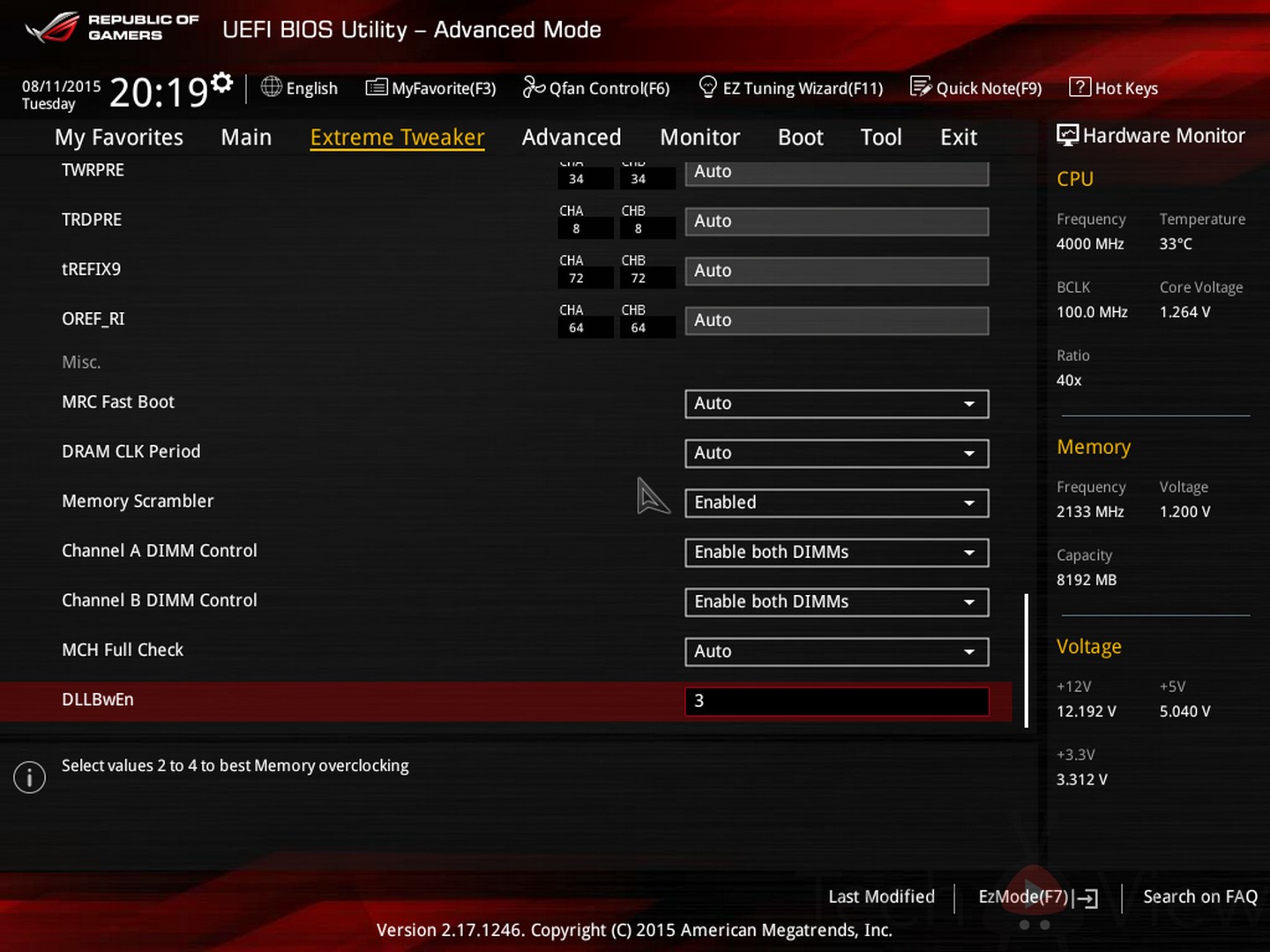This screenshot has height=952, width=1270.
Task: Click the TWRPRE Auto input field
Action: point(836,172)
